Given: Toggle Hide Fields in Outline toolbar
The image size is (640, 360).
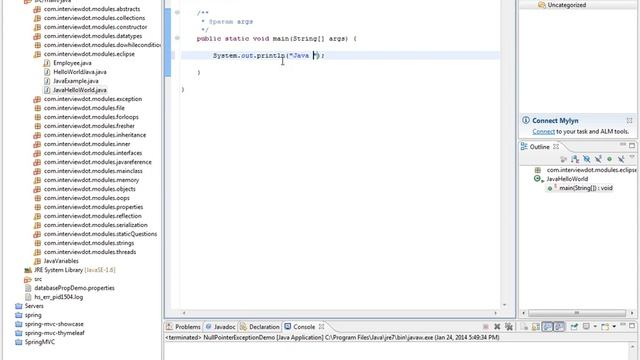Looking at the screenshot, I should pos(587,159).
